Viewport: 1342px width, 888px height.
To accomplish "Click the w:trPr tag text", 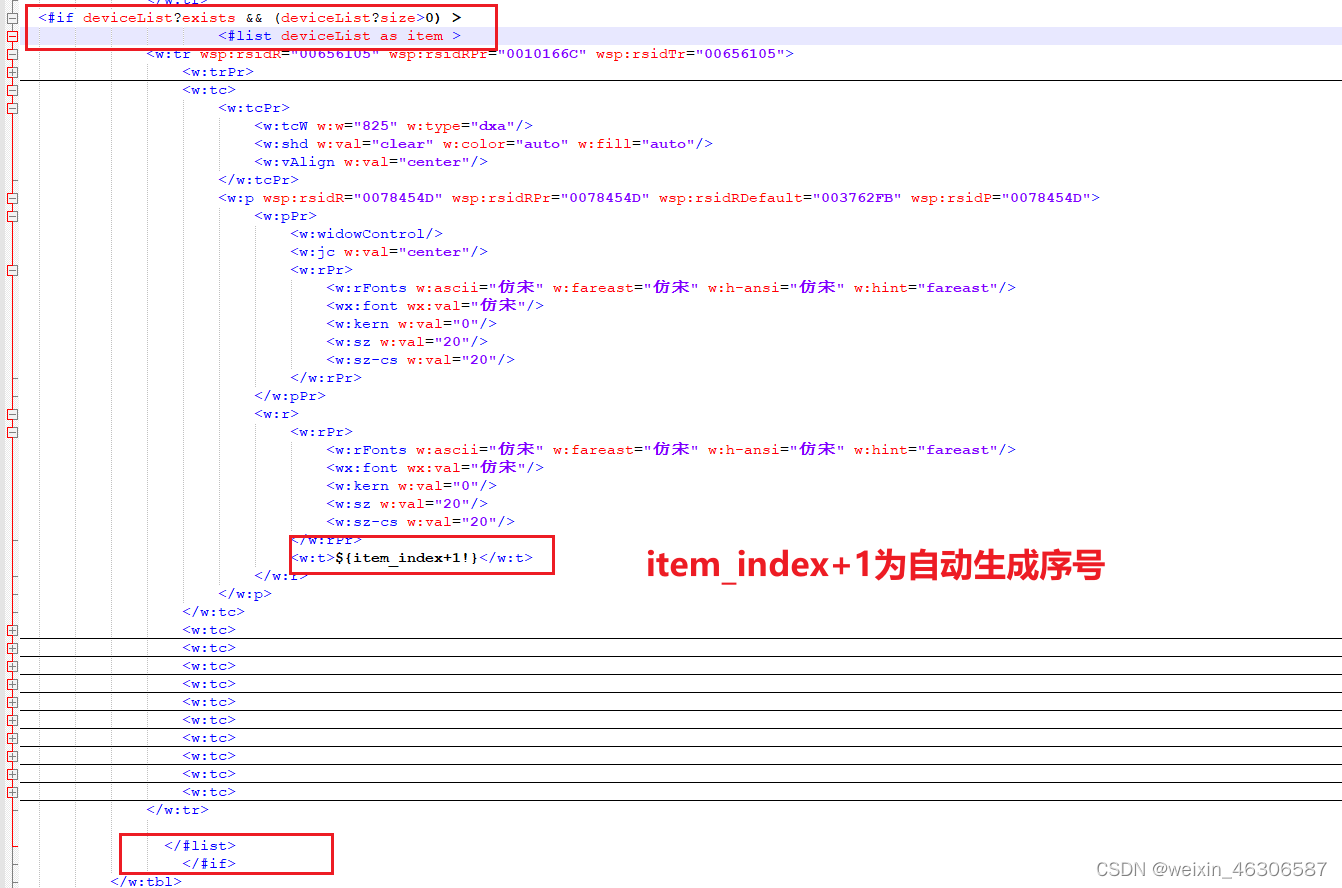I will [x=218, y=72].
